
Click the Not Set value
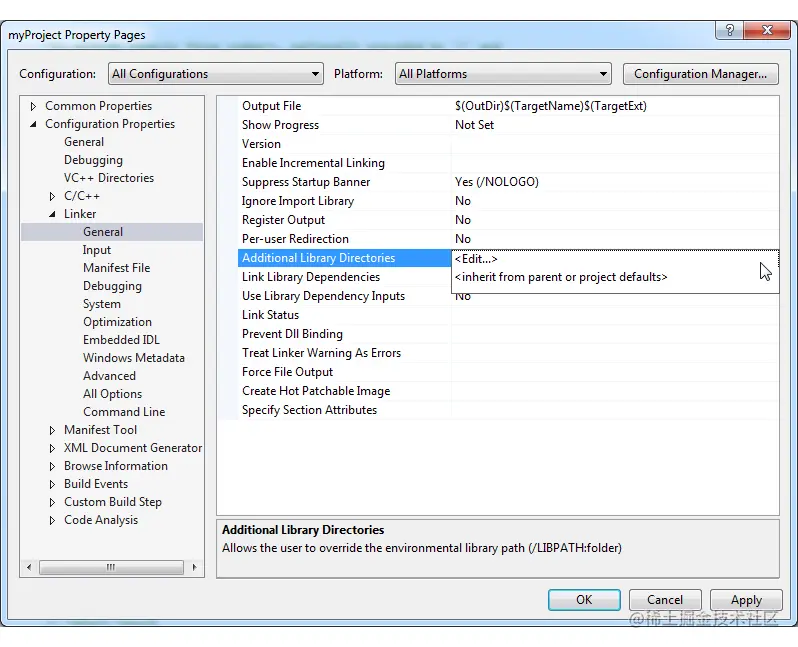click(474, 125)
